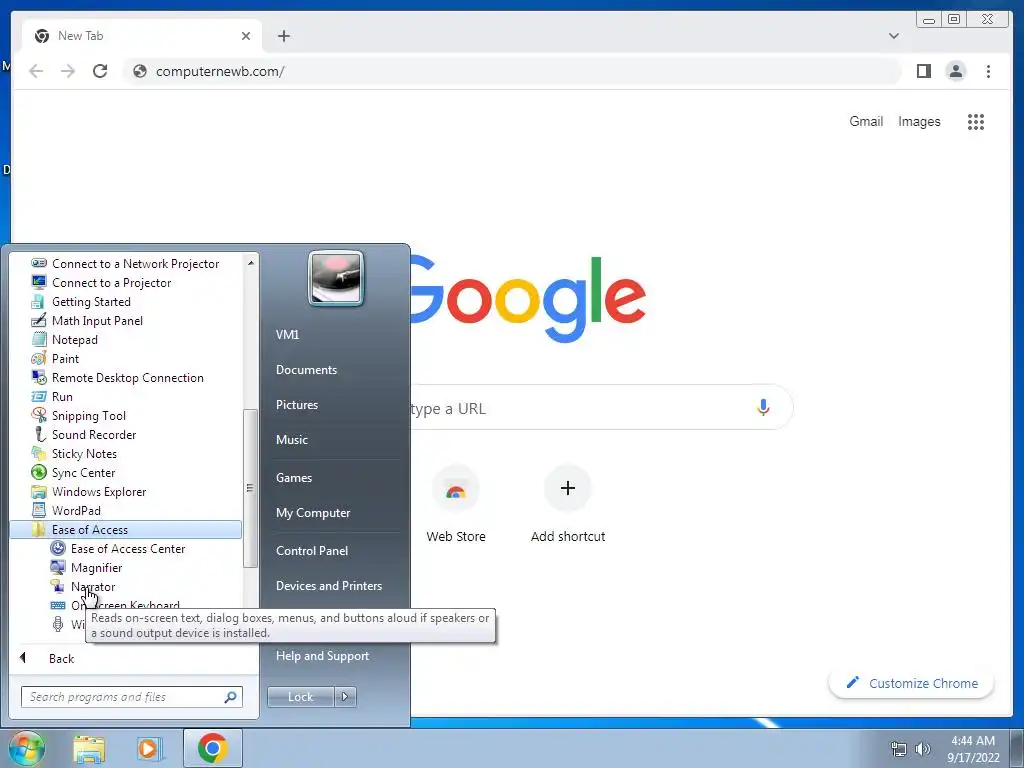
Task: Toggle Chrome side panel
Action: (x=923, y=71)
